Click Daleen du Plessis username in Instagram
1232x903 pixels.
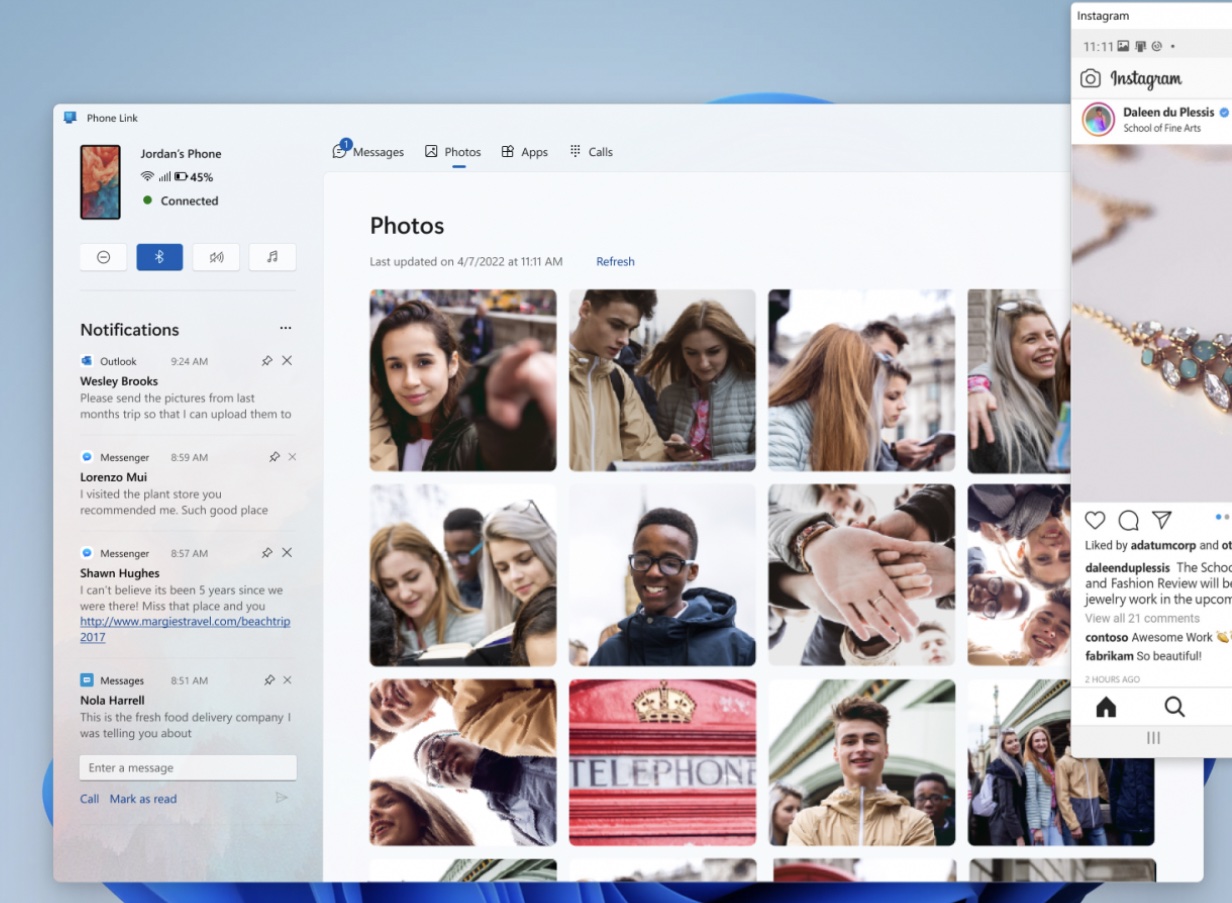1168,112
